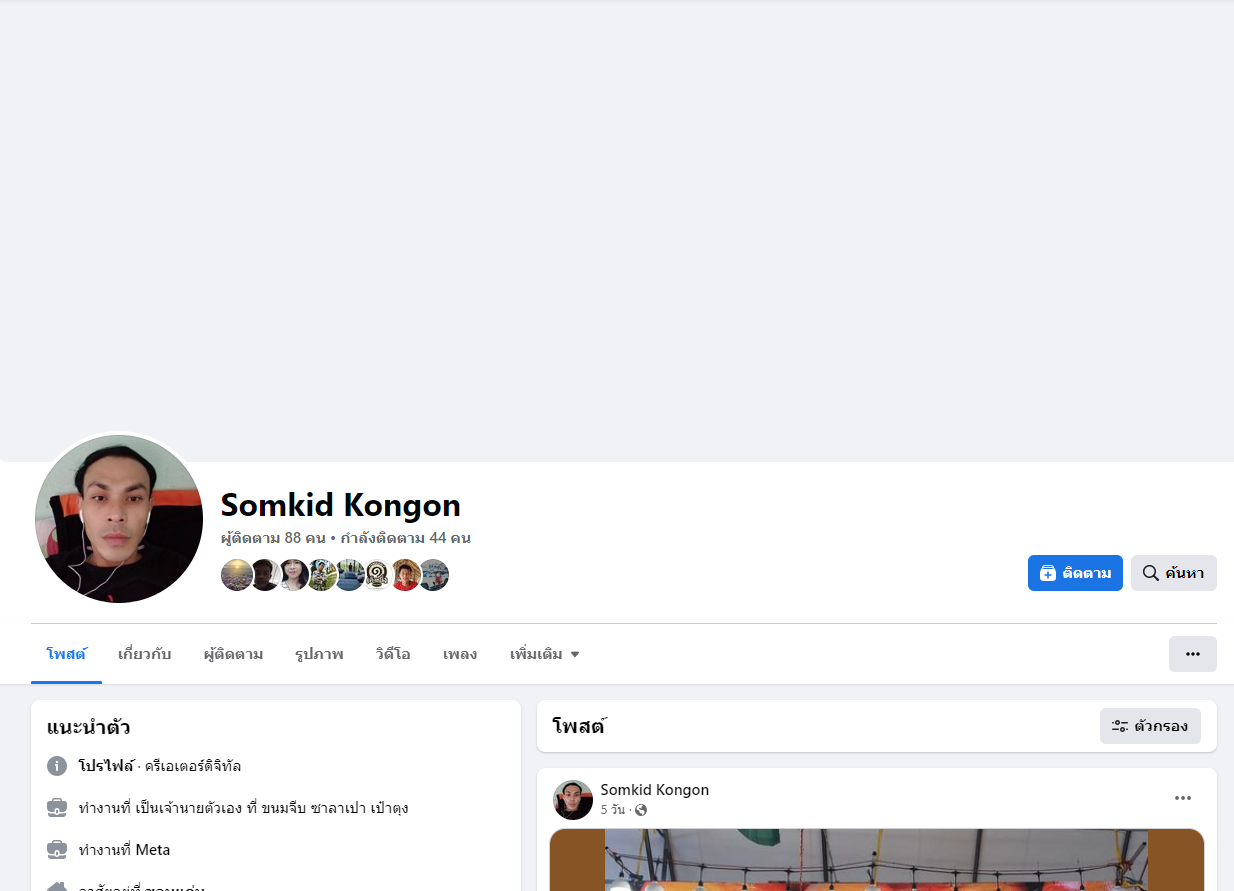Image resolution: width=1234 pixels, height=891 pixels.
Task: Click the globe public-audience icon on post
Action: tap(641, 810)
